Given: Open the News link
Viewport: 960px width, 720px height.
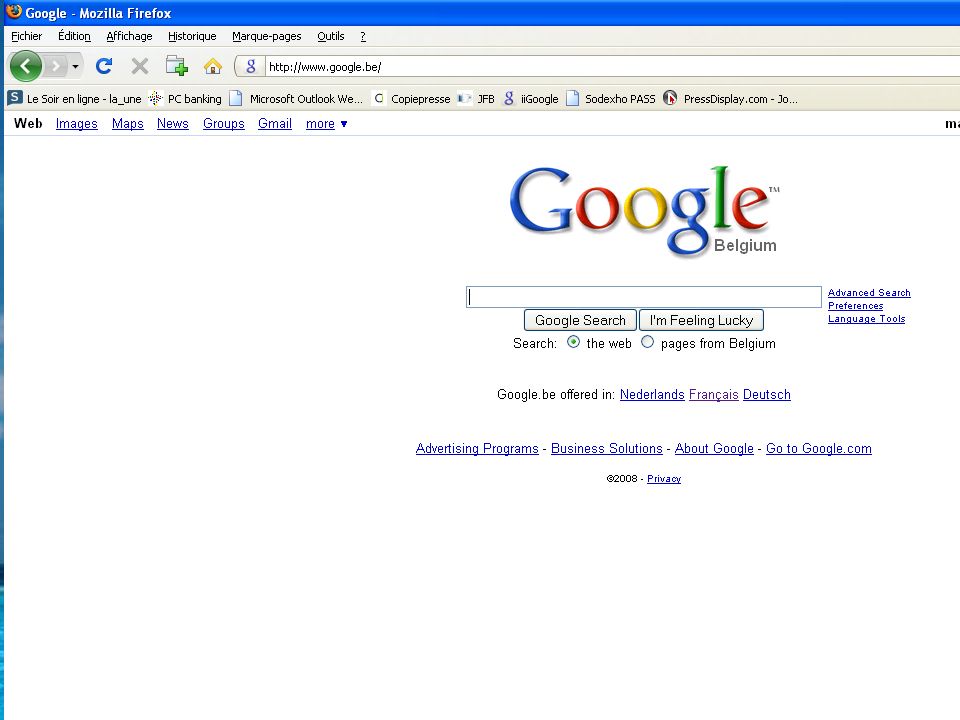Looking at the screenshot, I should [173, 124].
